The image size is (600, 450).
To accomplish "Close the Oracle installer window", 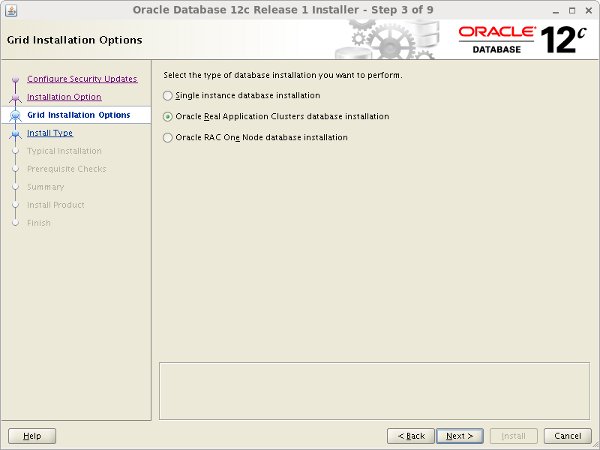I will click(589, 11).
